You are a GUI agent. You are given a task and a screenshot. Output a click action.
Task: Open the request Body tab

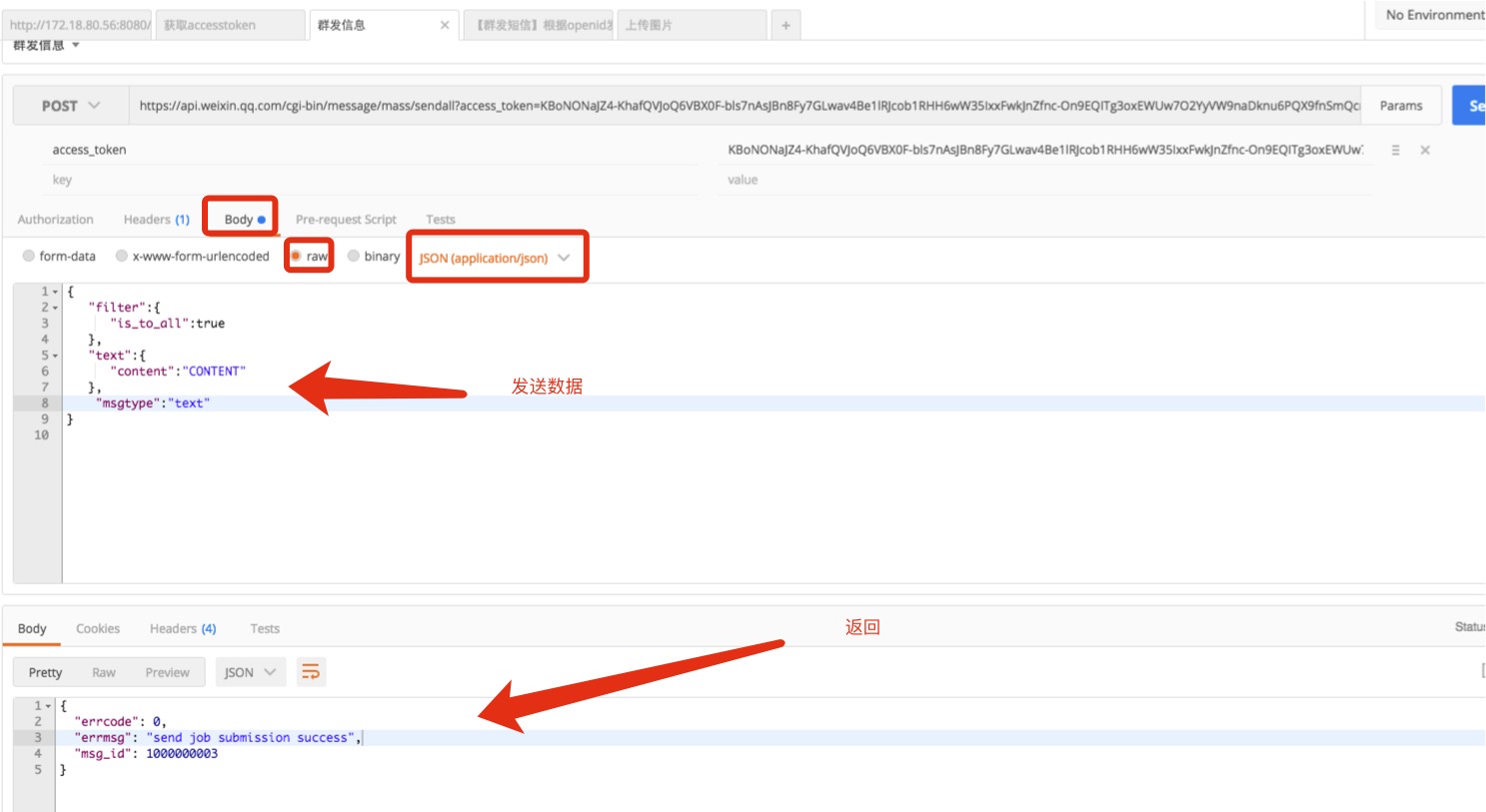245,220
